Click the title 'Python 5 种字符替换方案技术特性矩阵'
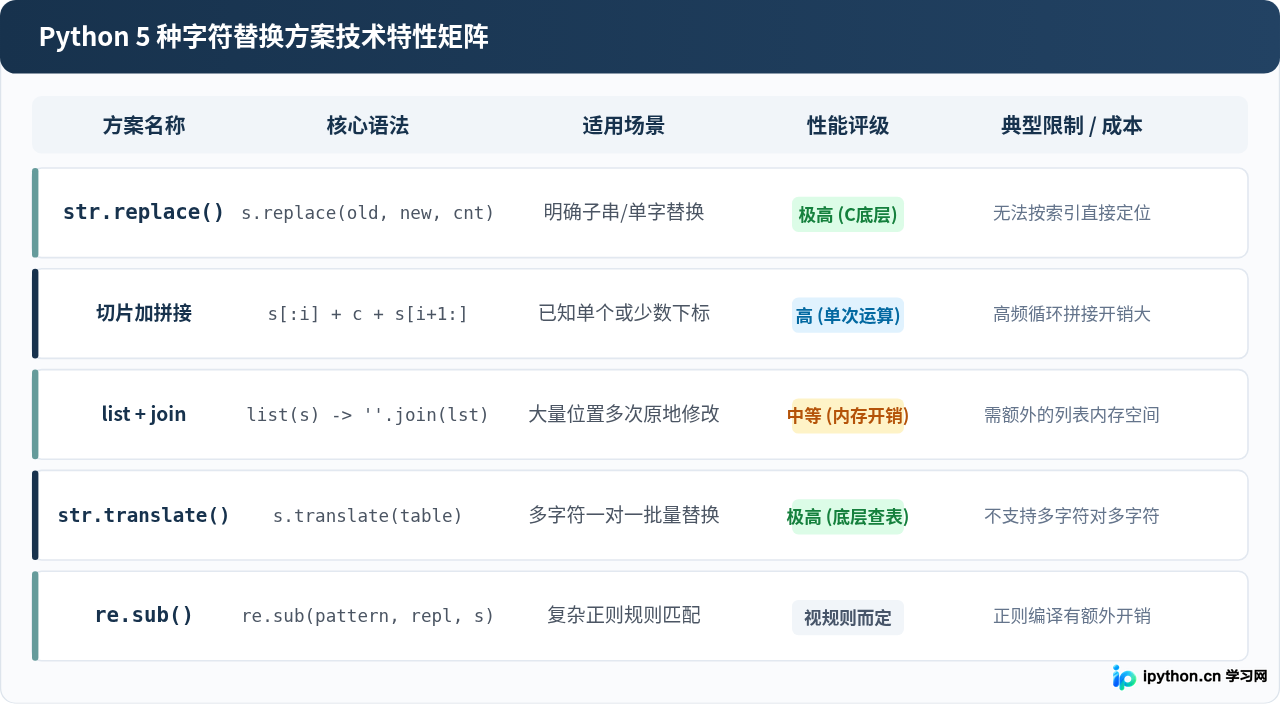 point(264,37)
